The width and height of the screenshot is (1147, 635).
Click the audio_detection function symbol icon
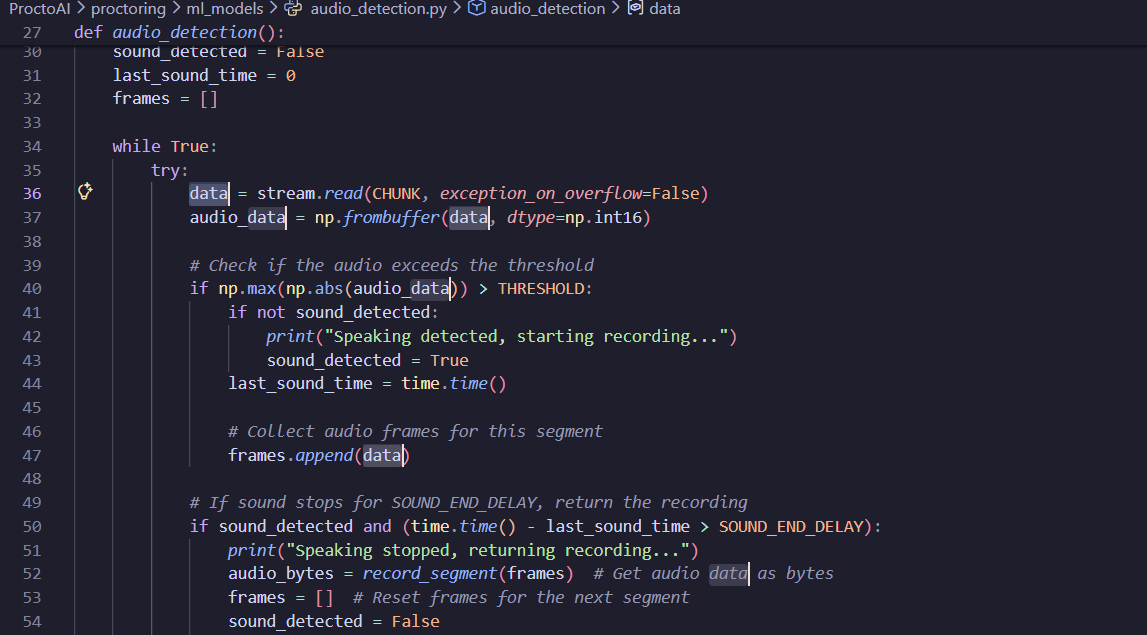[x=476, y=9]
